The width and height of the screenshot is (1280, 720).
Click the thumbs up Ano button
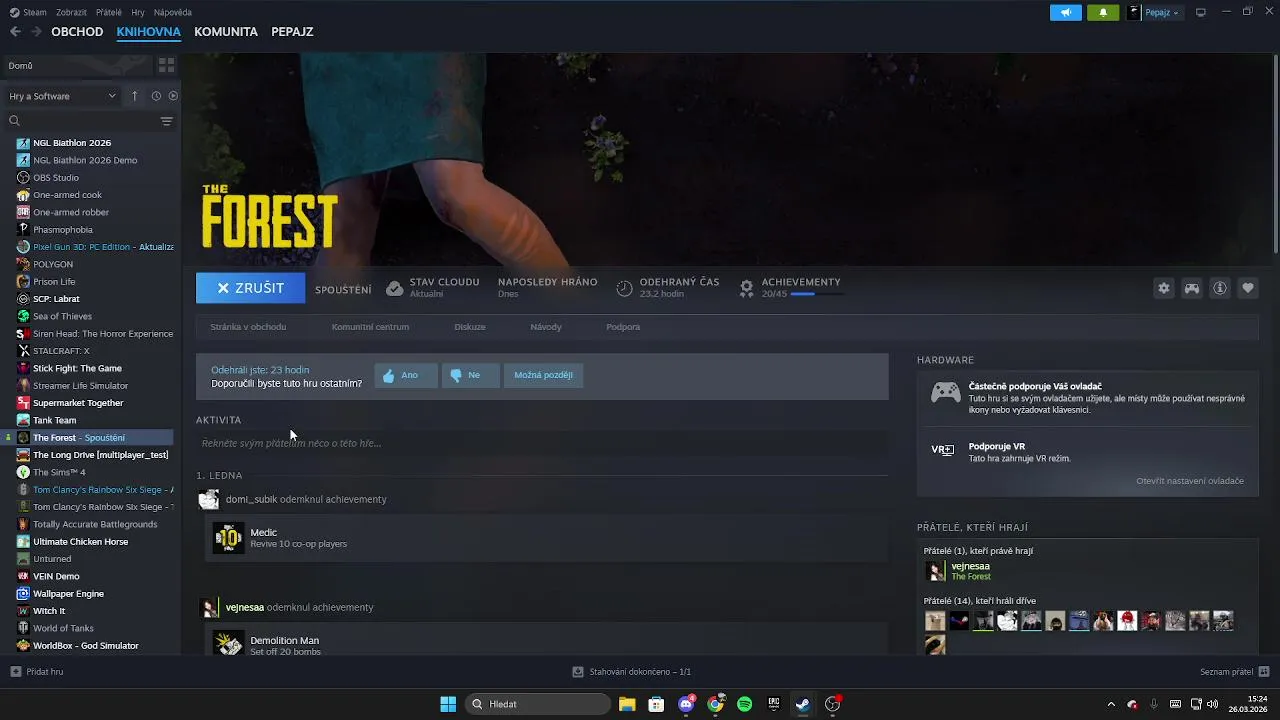click(x=405, y=375)
